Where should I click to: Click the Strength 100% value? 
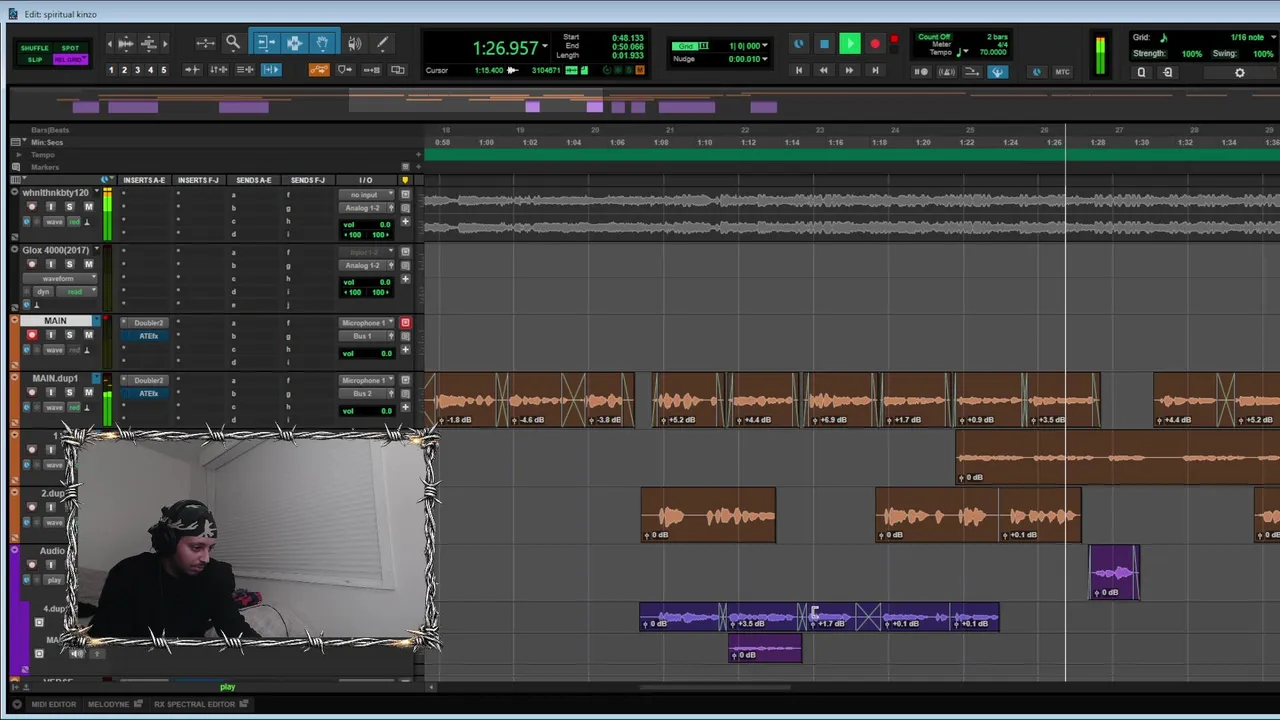pyautogui.click(x=1192, y=54)
